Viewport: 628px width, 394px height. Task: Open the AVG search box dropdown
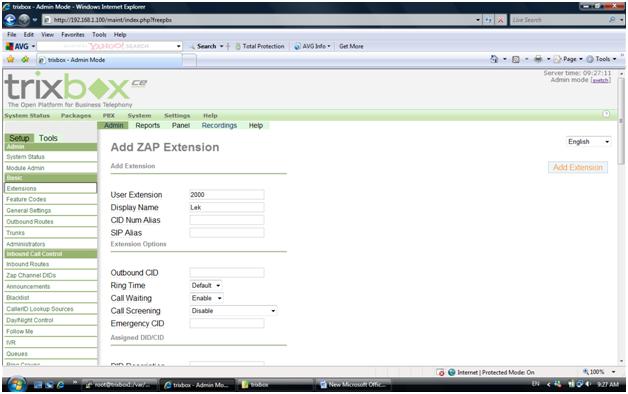179,46
